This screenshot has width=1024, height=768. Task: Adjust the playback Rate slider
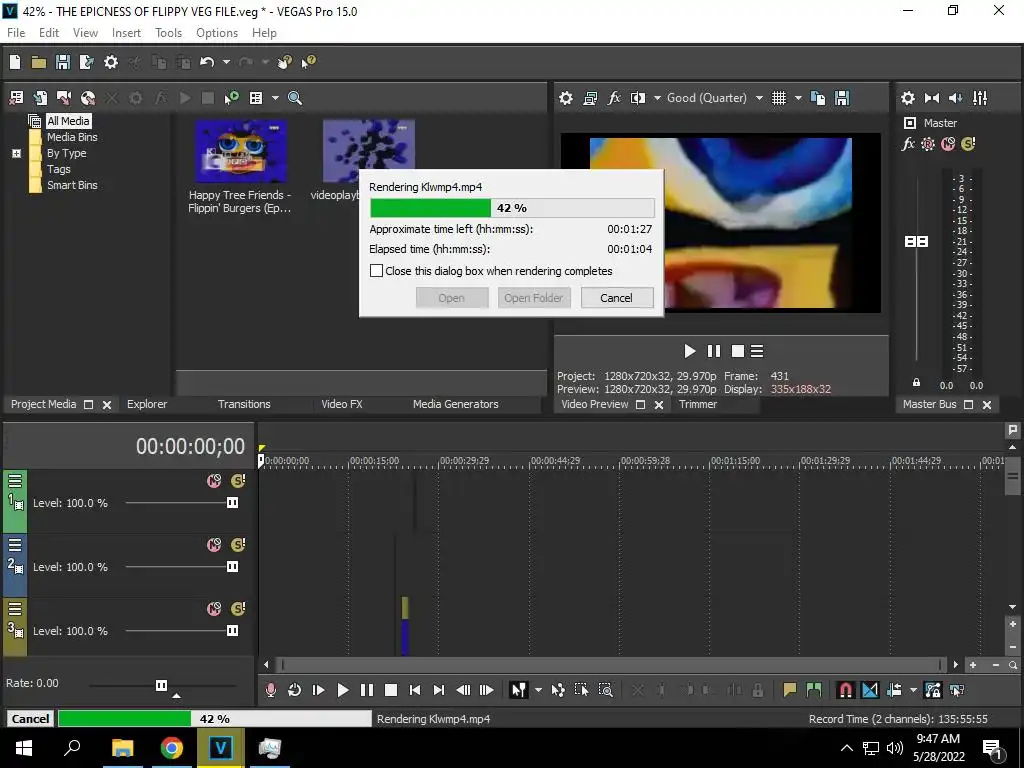coord(162,686)
